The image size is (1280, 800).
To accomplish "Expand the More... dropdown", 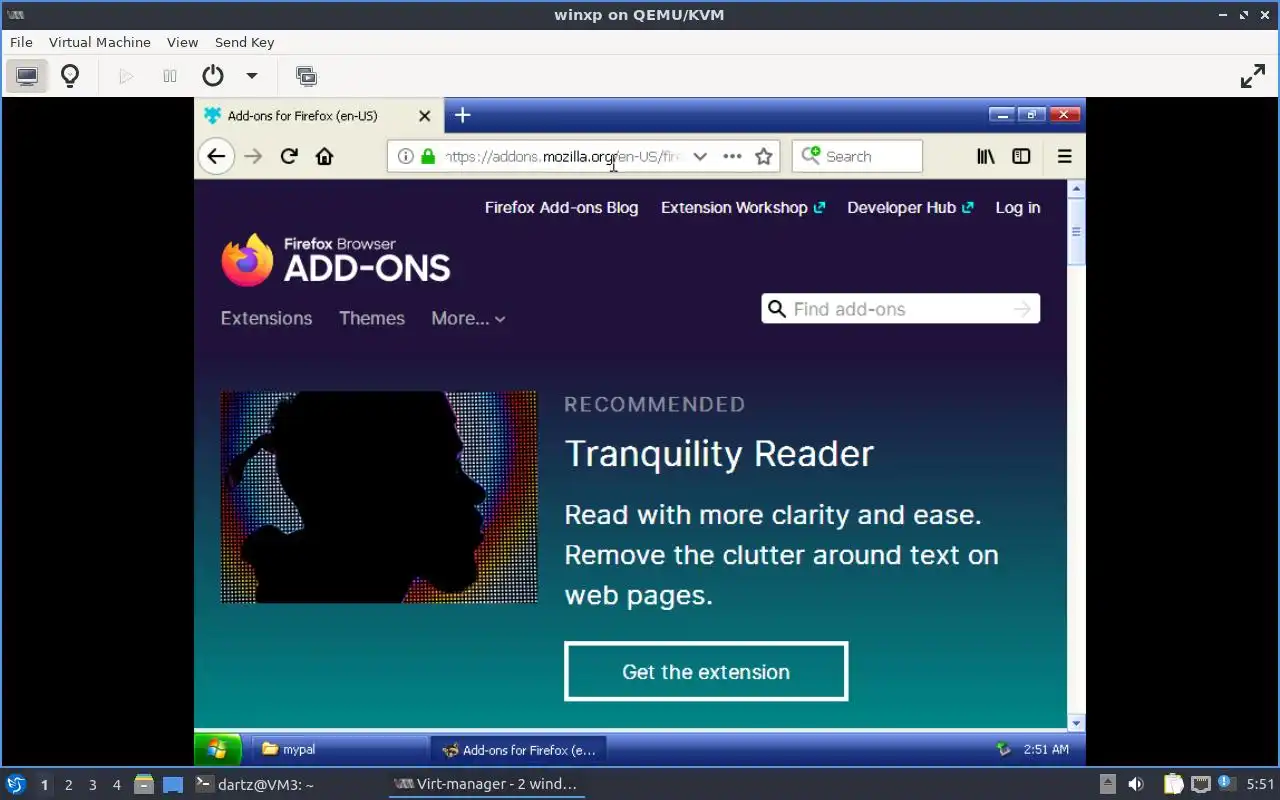I will [468, 318].
